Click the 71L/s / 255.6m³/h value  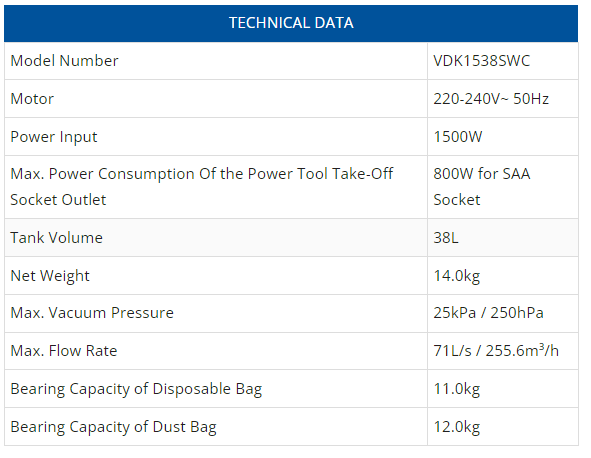(x=496, y=351)
